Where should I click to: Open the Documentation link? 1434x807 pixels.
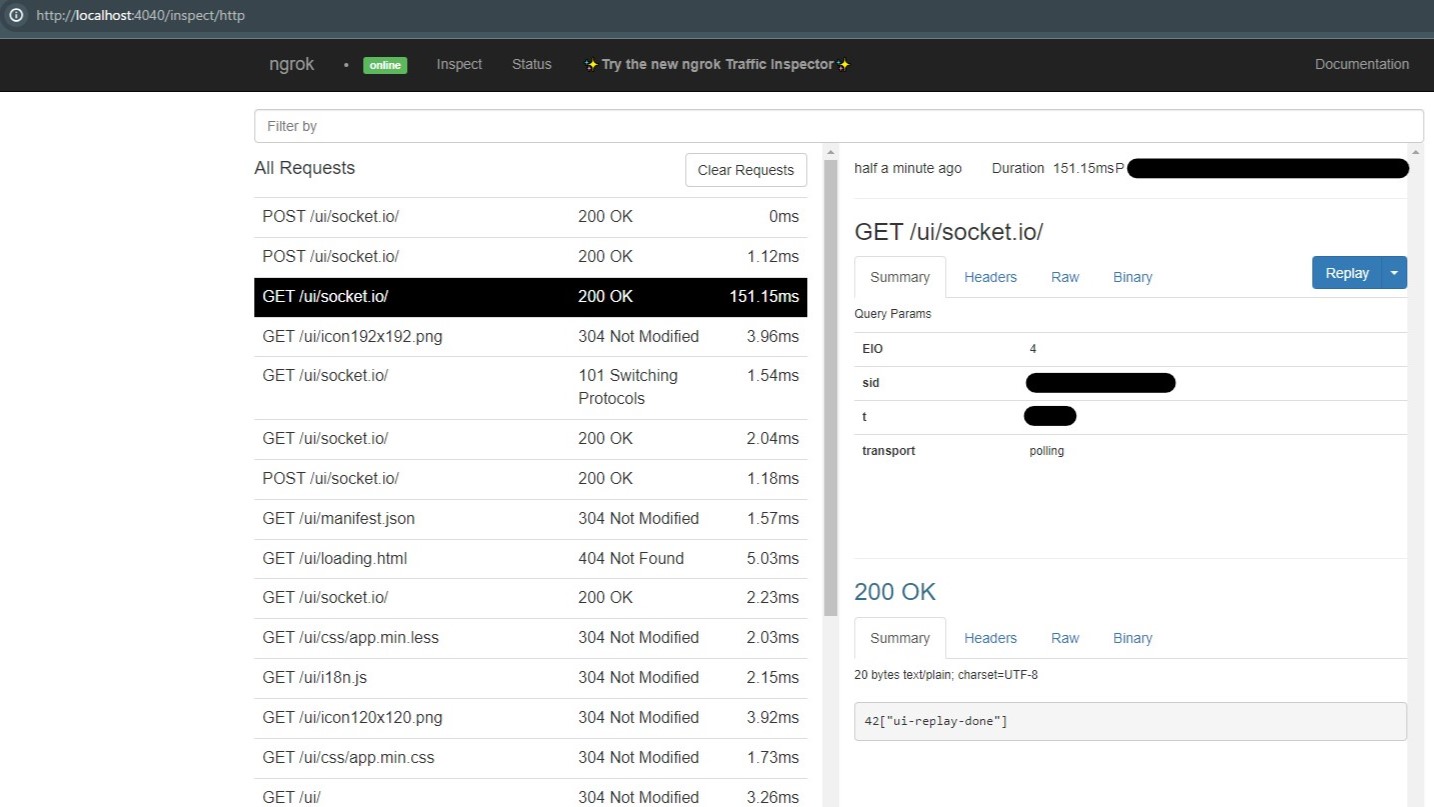pyautogui.click(x=1361, y=64)
